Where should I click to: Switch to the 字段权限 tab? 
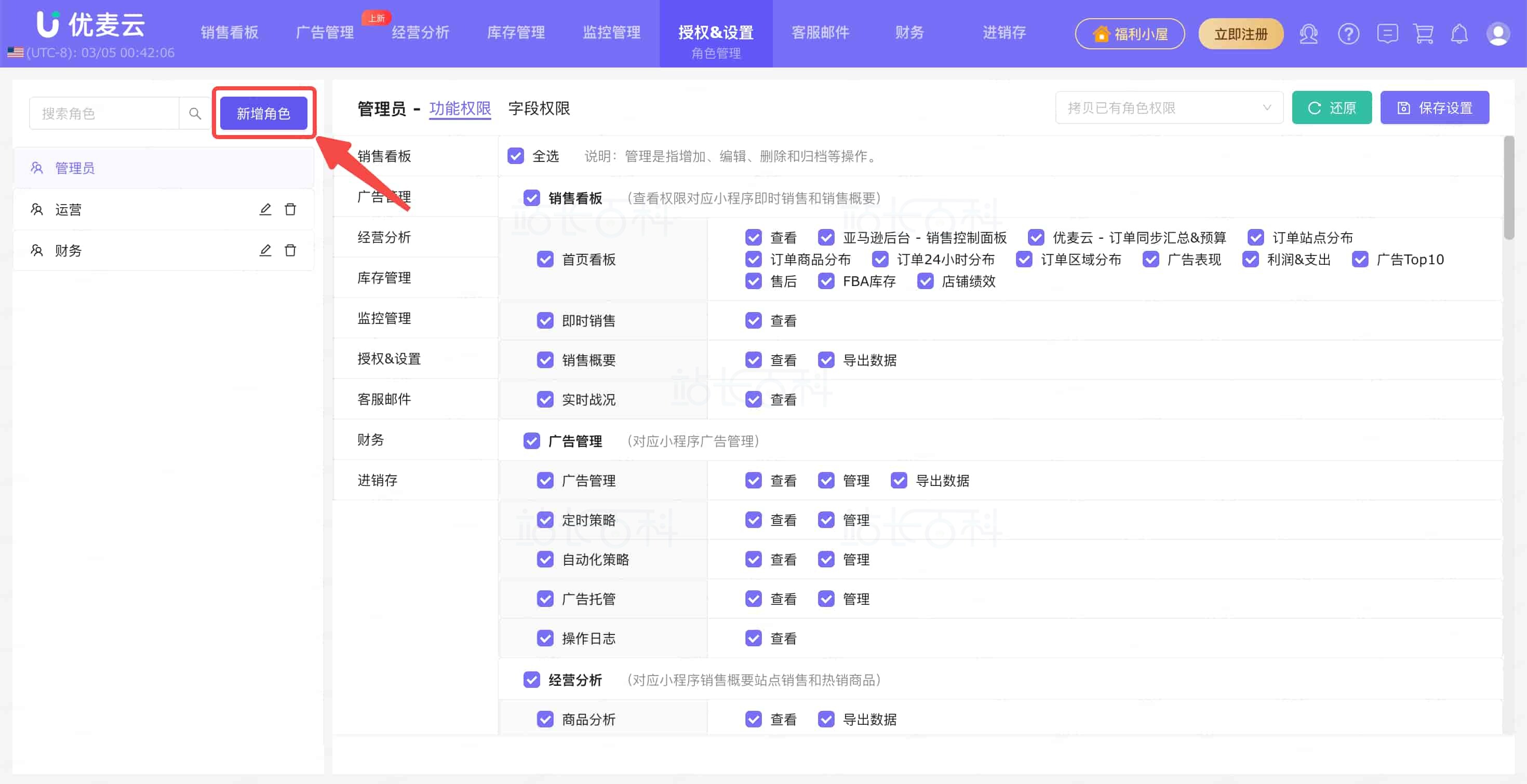539,109
